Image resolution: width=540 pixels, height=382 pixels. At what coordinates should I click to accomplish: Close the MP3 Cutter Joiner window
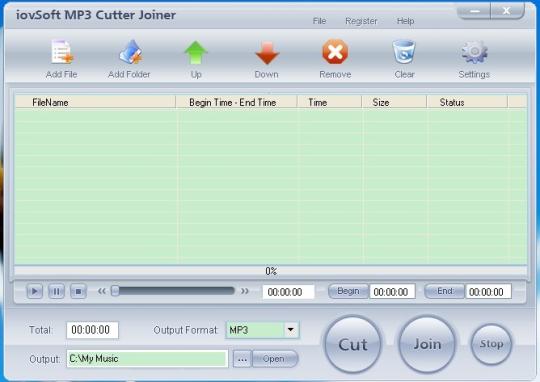pyautogui.click(x=507, y=11)
